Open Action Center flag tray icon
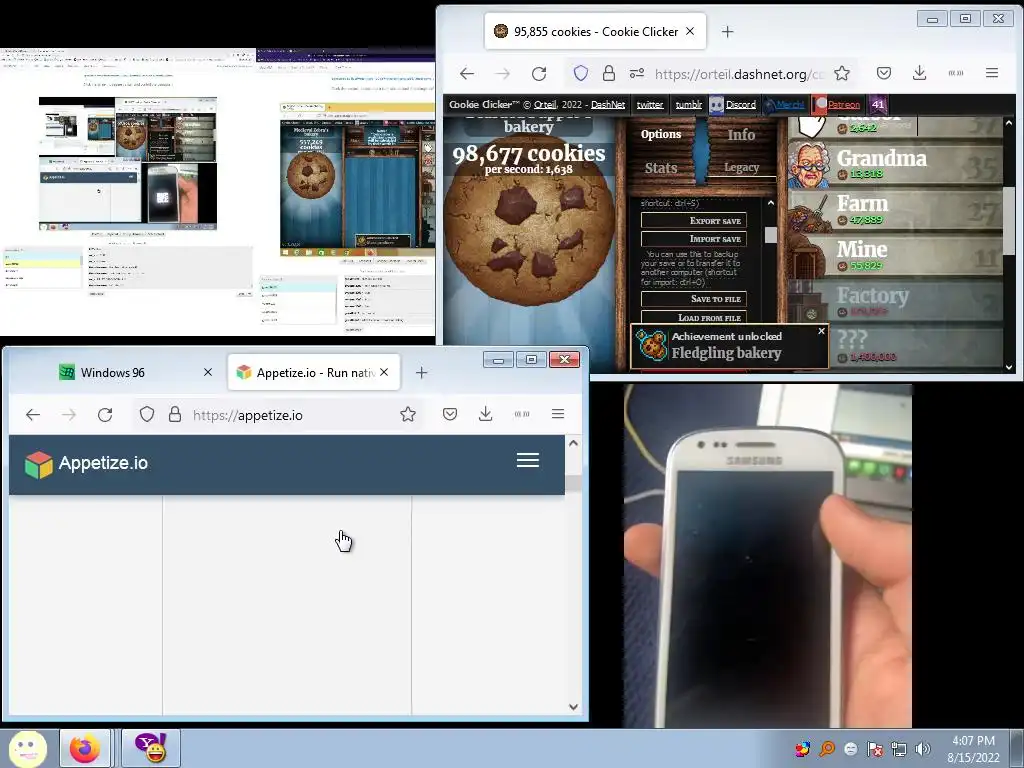The height and width of the screenshot is (768, 1024). click(x=875, y=749)
